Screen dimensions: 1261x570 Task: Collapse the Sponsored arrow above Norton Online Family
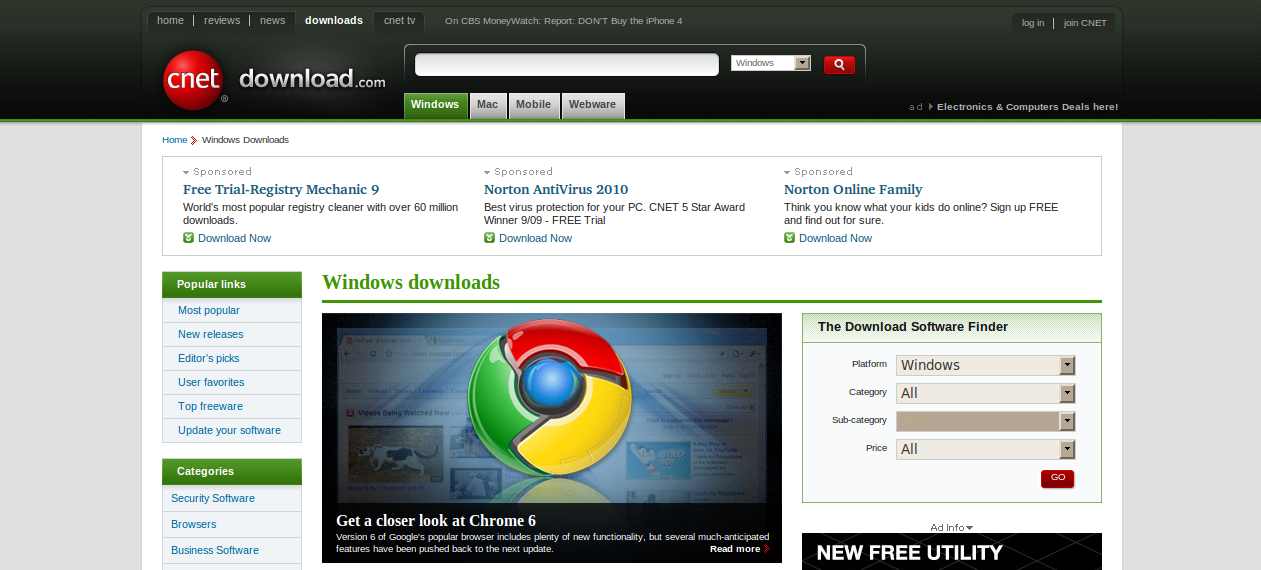787,172
